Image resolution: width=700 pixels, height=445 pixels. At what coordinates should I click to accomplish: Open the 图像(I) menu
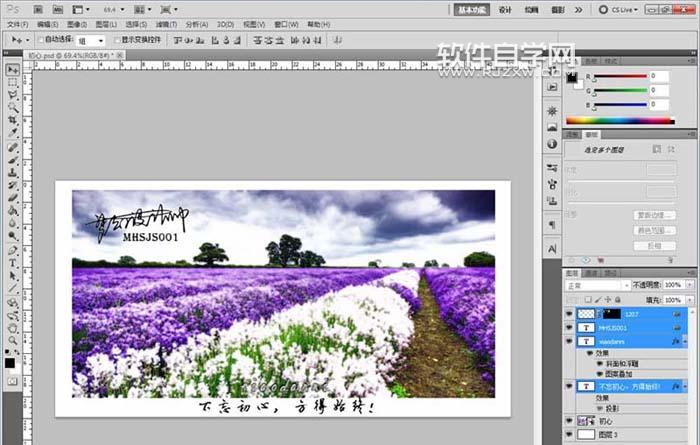[77, 24]
